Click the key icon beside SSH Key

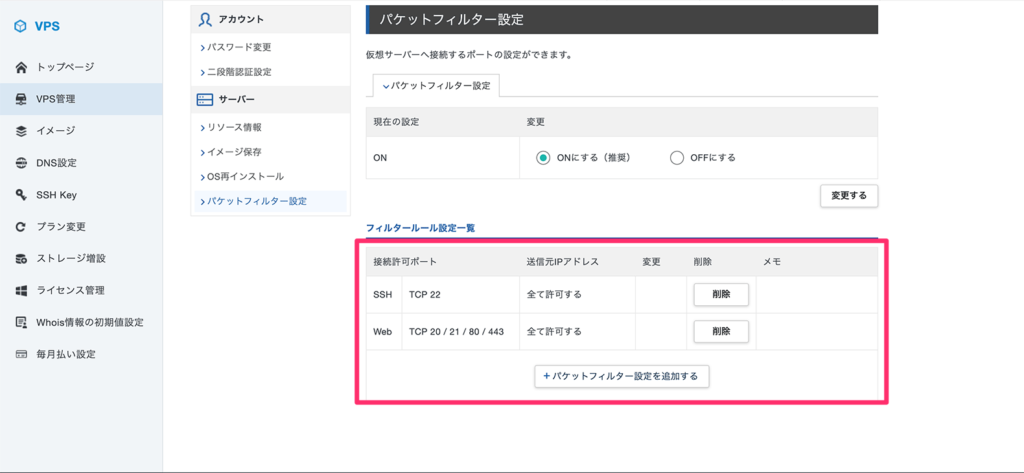click(22, 195)
